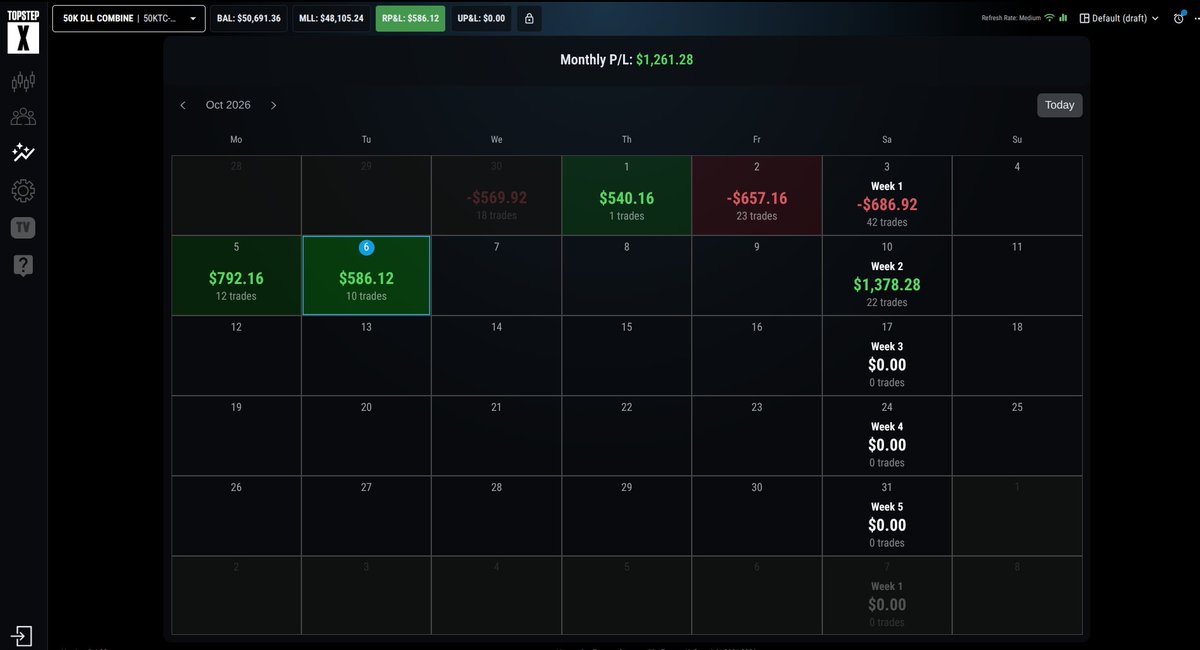The height and width of the screenshot is (650, 1200).
Task: Select the October 7 calendar cell
Action: coord(497,276)
